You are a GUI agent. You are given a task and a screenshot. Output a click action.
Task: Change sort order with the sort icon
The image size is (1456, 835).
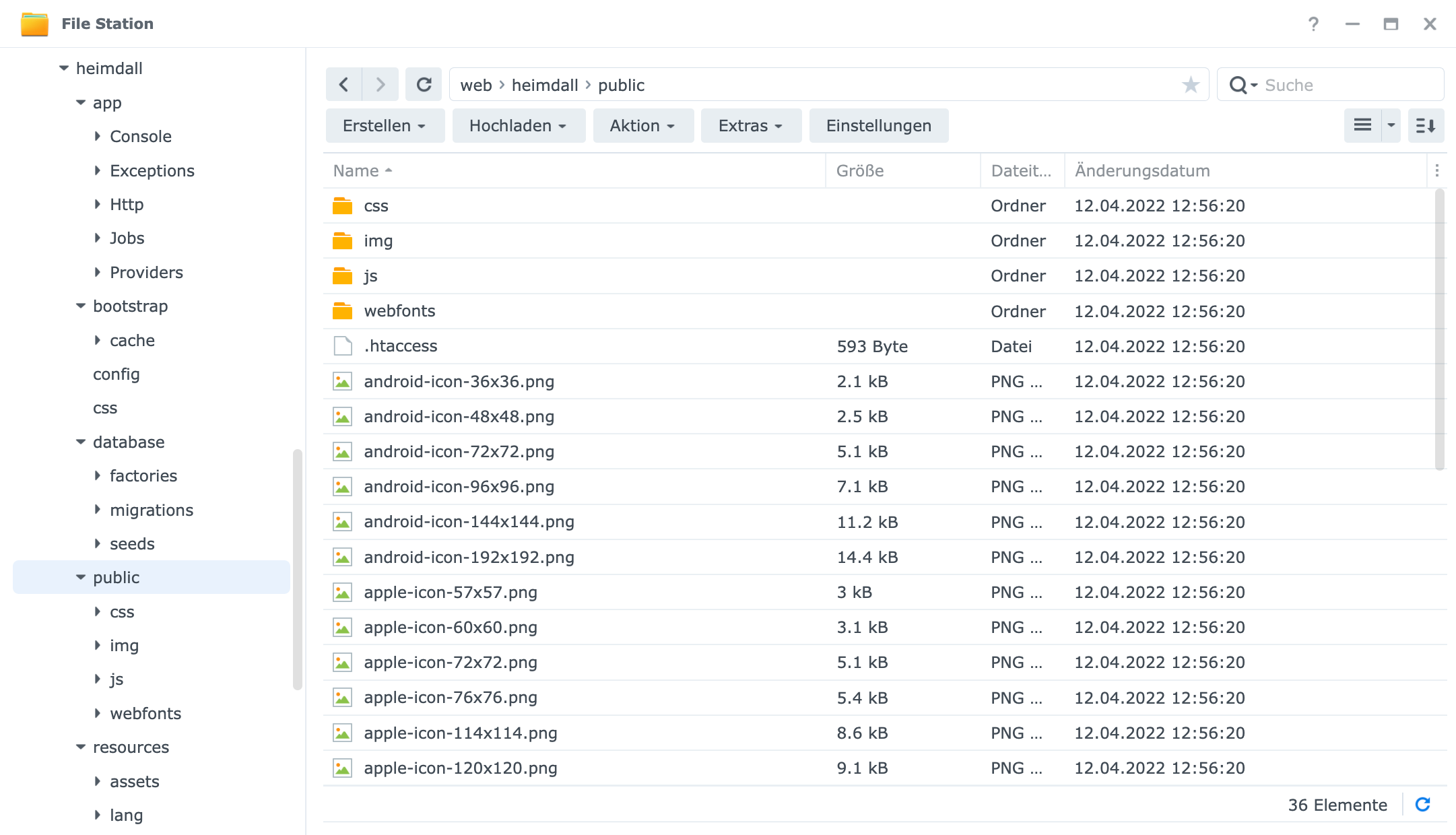click(x=1426, y=125)
